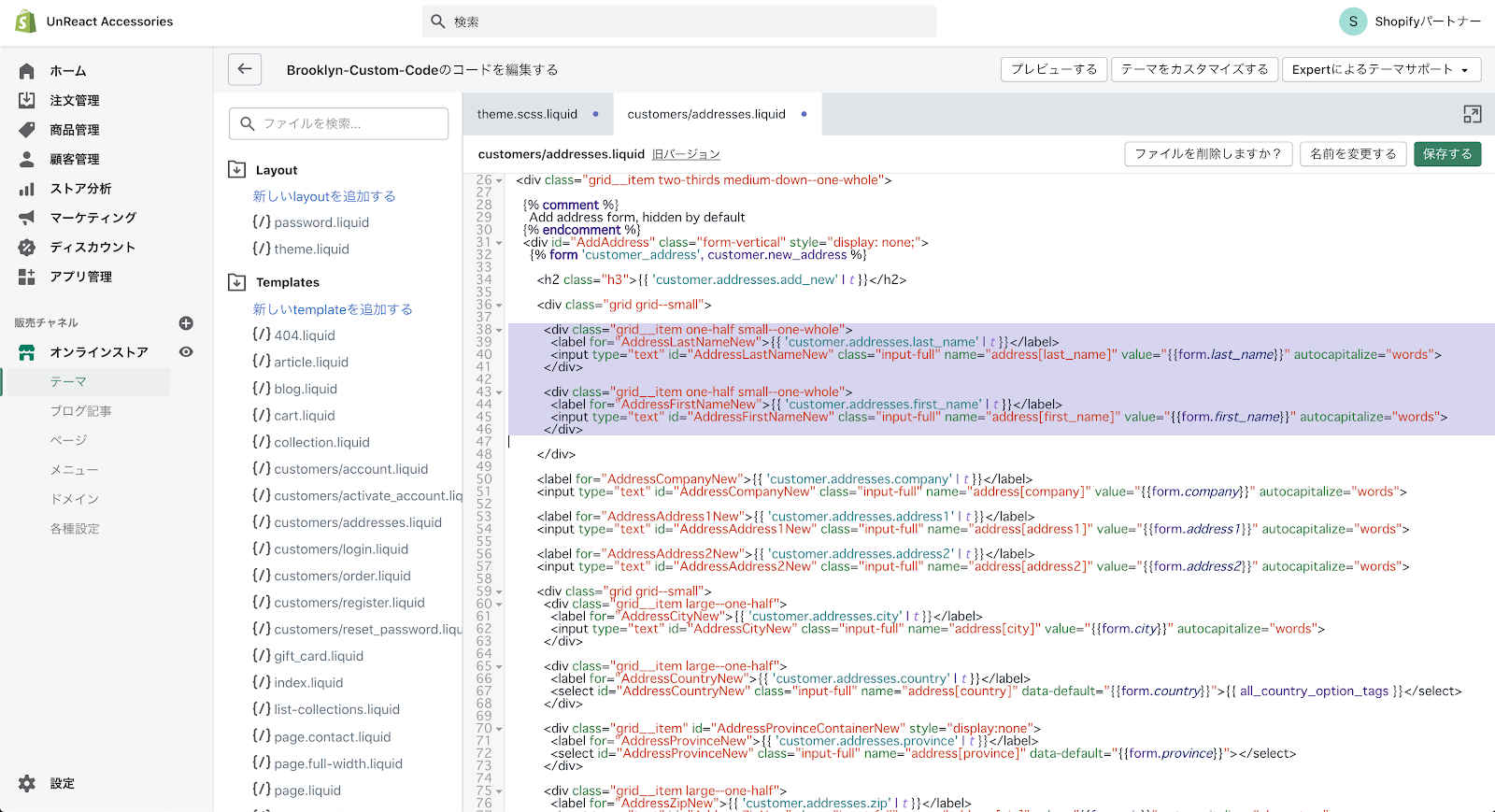Fold code at line 38

tap(499, 330)
